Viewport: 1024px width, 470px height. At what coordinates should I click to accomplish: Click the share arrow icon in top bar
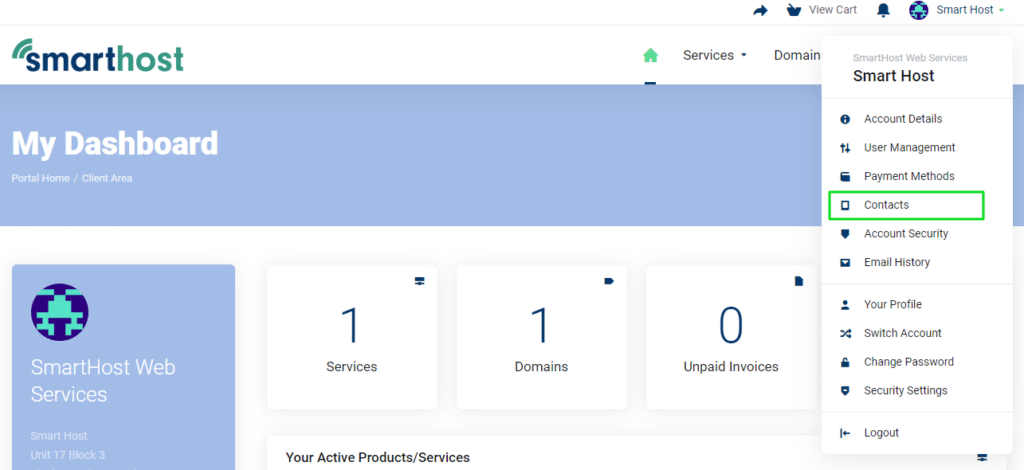(760, 10)
